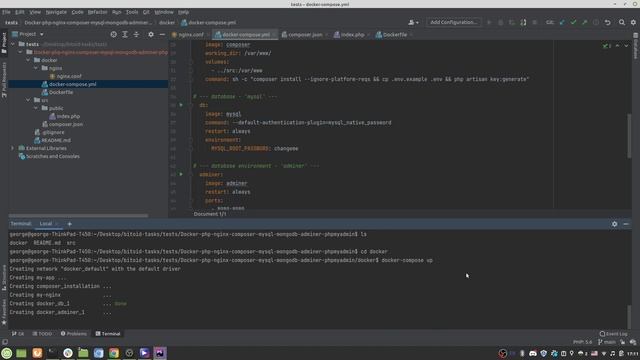Select Dockerfile in project tree
Viewport: 640px width, 360px height.
click(57, 92)
